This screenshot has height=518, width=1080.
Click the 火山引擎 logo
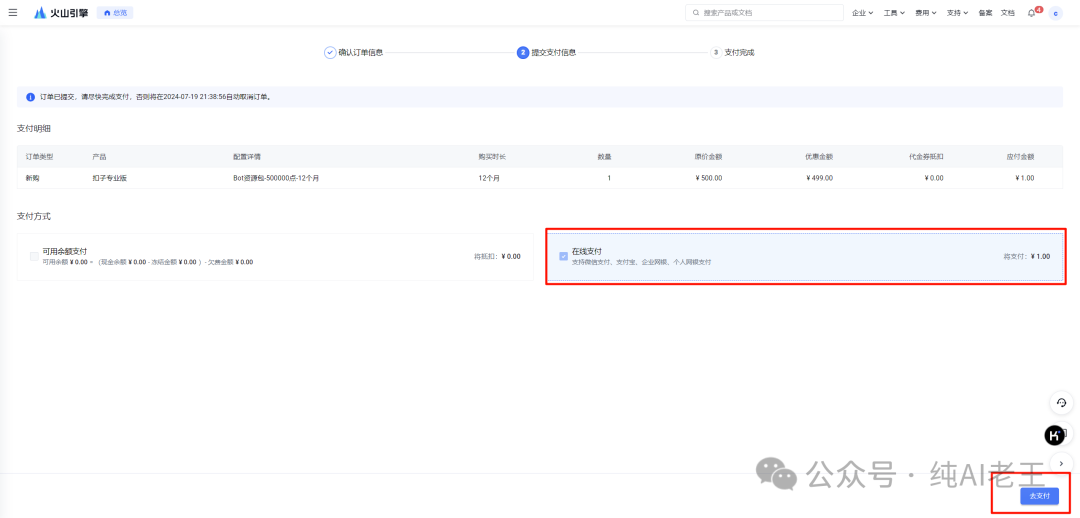[61, 13]
